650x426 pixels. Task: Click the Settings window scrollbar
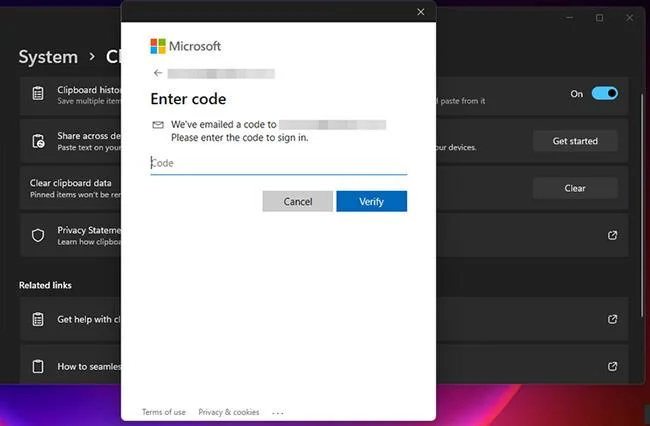pyautogui.click(x=643, y=205)
